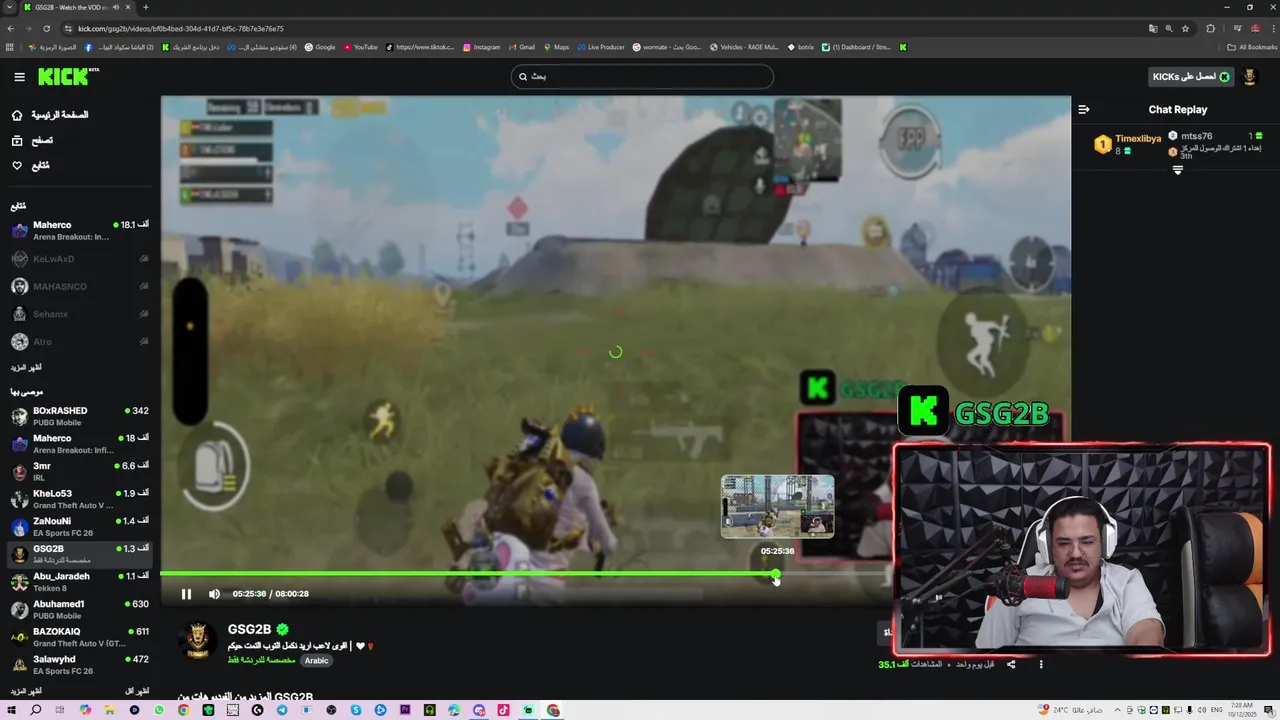The width and height of the screenshot is (1280, 720).
Task: Go back in browser history
Action: pyautogui.click(x=10, y=29)
